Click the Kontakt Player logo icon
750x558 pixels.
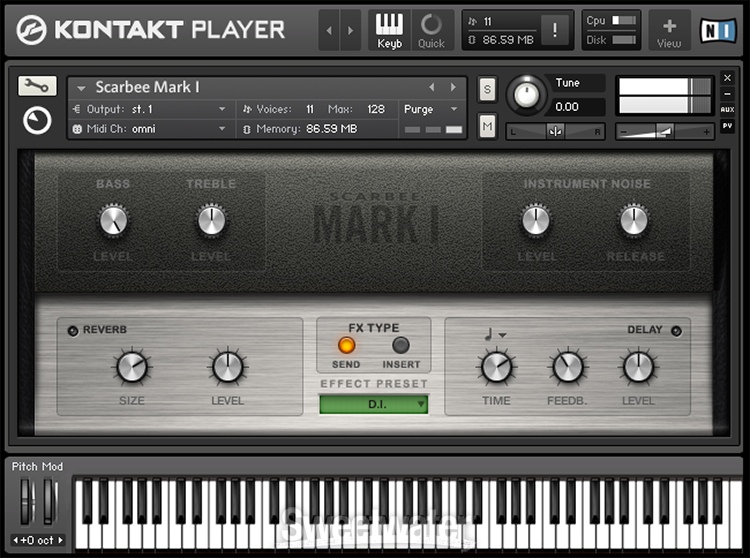(31, 30)
